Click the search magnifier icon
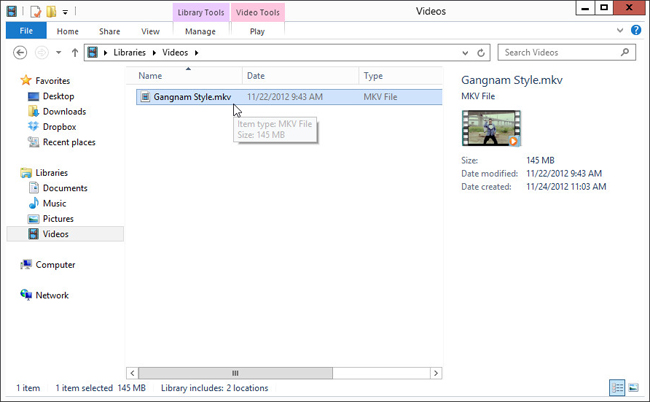This screenshot has height=402, width=650. point(625,52)
